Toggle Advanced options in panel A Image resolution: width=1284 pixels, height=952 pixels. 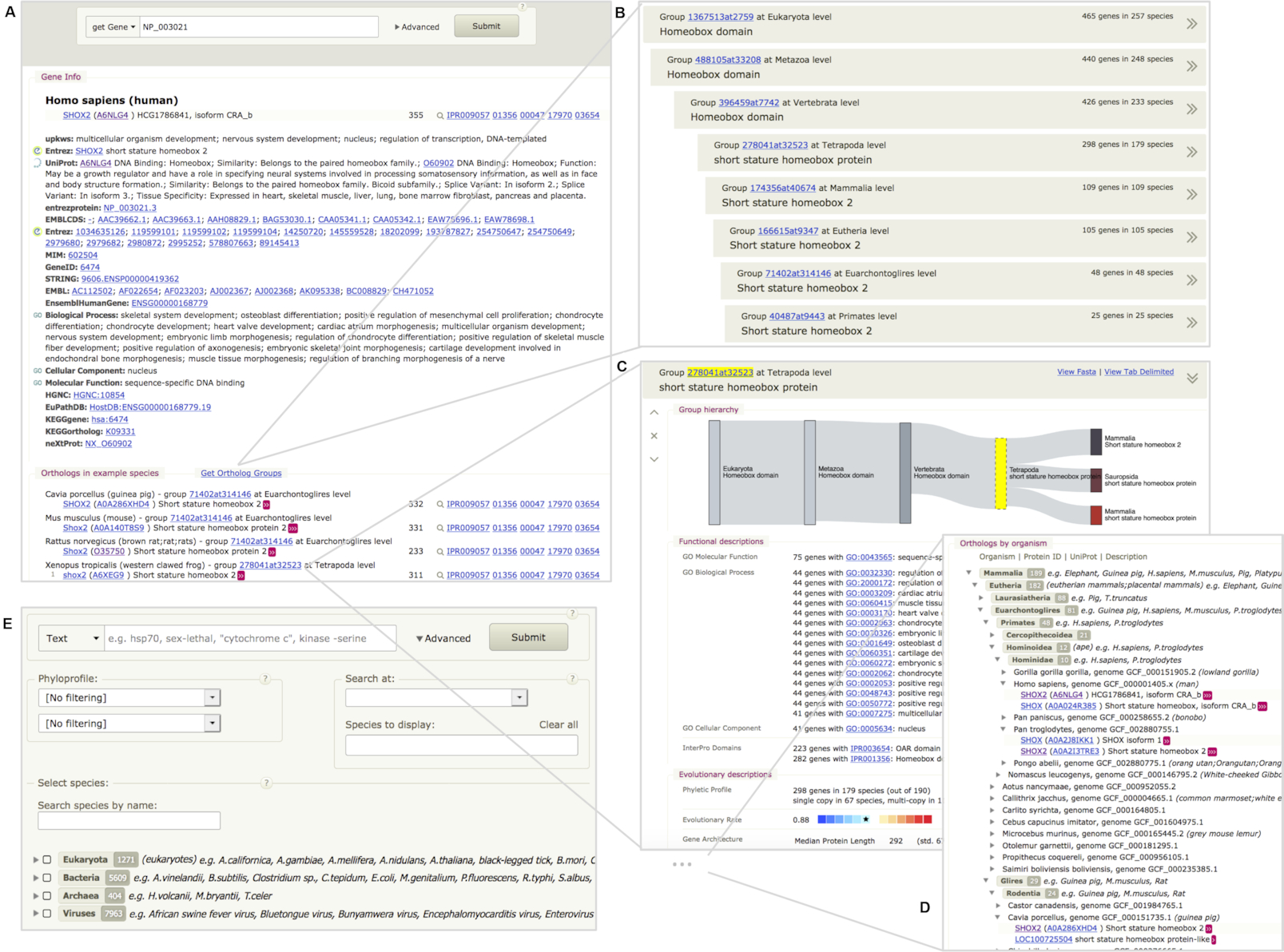[417, 27]
